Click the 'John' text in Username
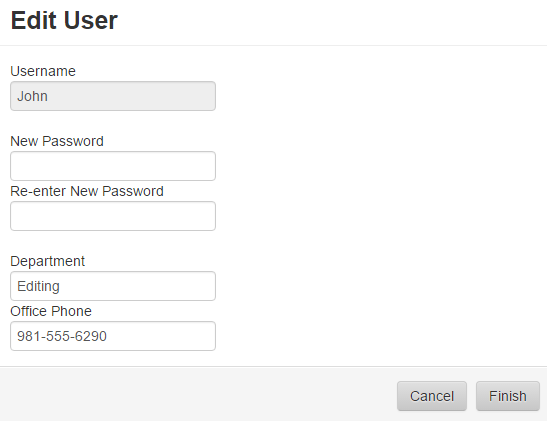 tap(32, 96)
